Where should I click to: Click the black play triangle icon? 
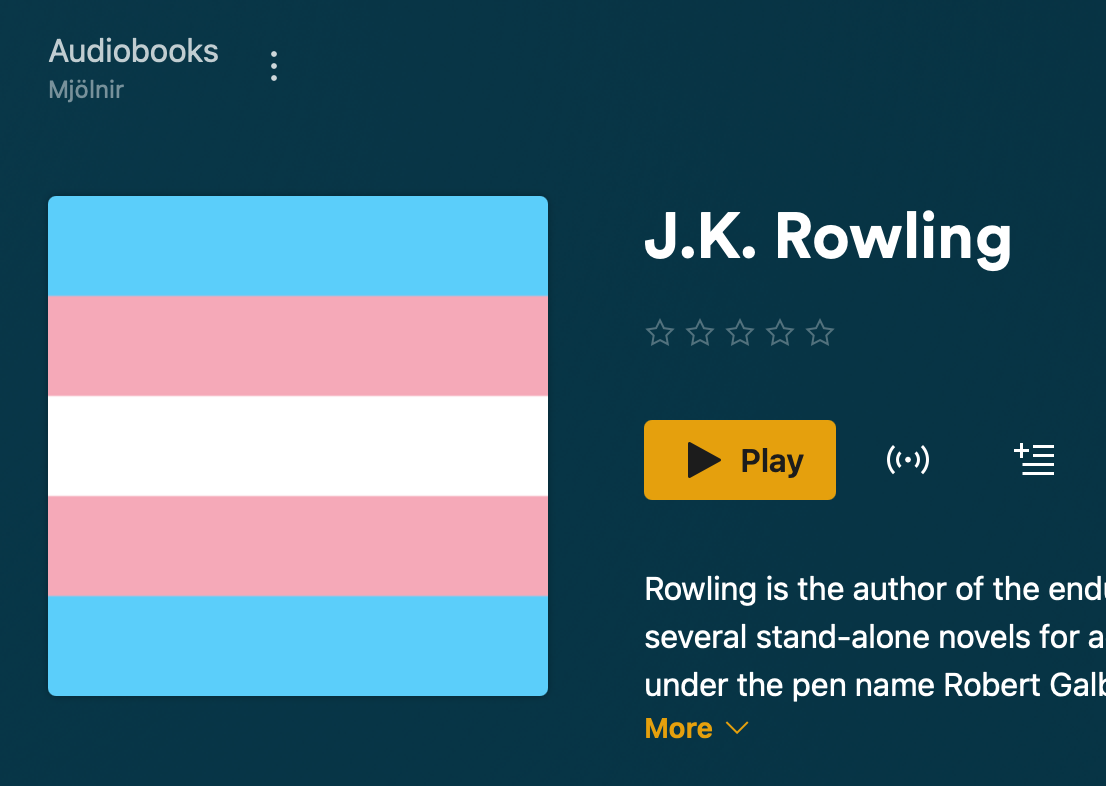coord(703,460)
